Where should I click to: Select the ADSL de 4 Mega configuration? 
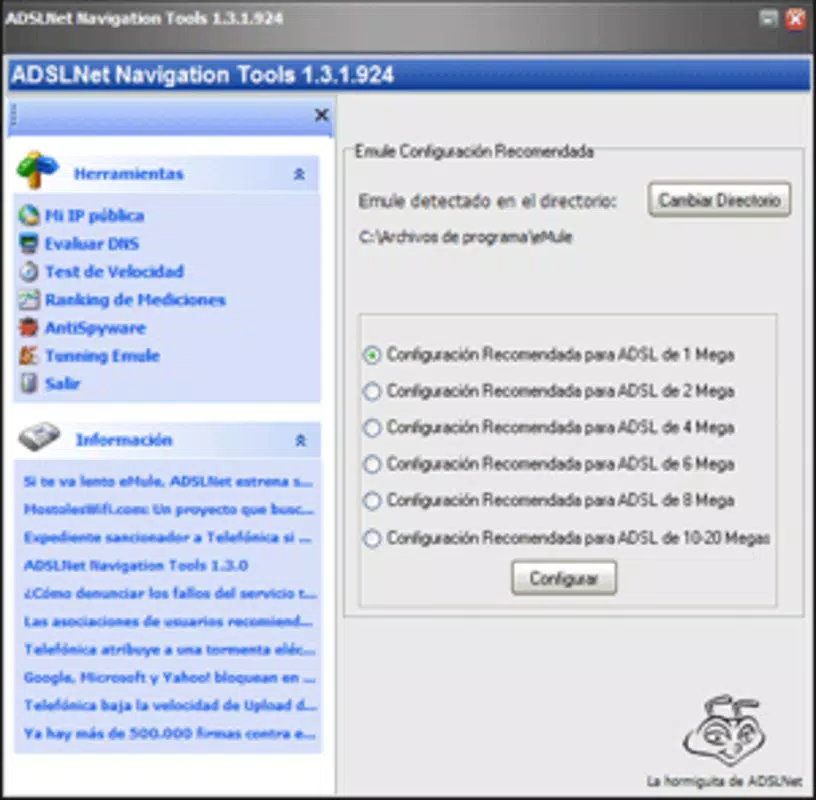pyautogui.click(x=550, y=427)
